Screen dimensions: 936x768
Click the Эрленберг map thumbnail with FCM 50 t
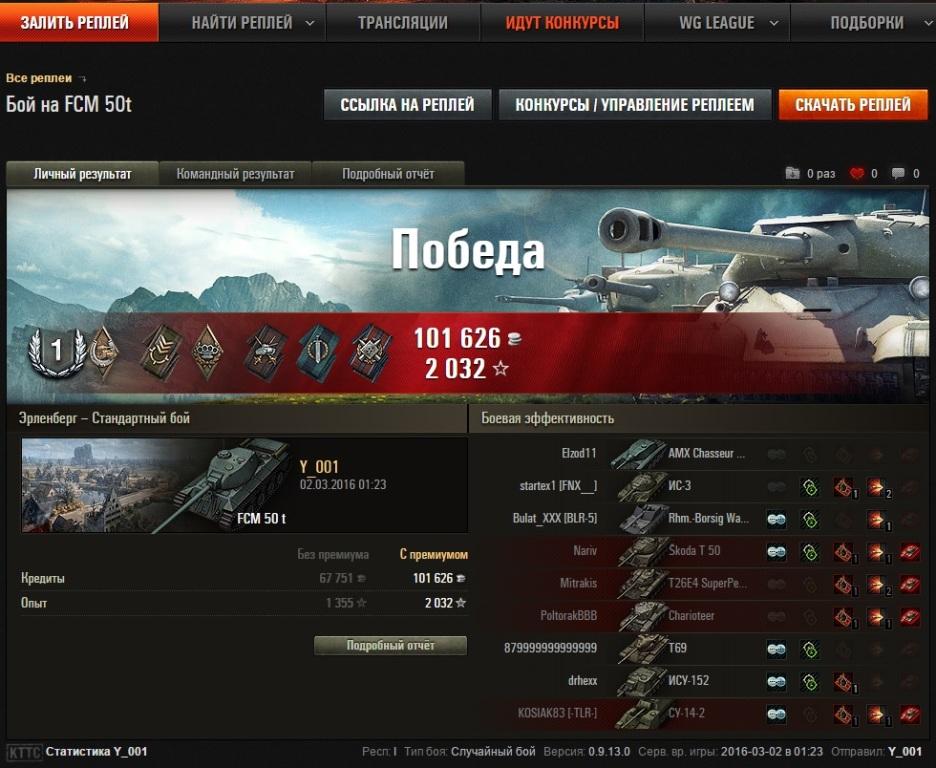[x=156, y=485]
